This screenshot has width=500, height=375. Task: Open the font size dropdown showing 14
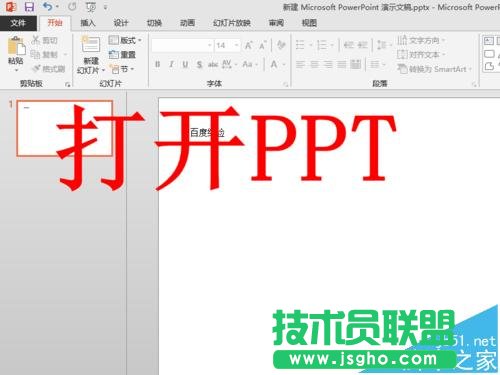coord(237,45)
